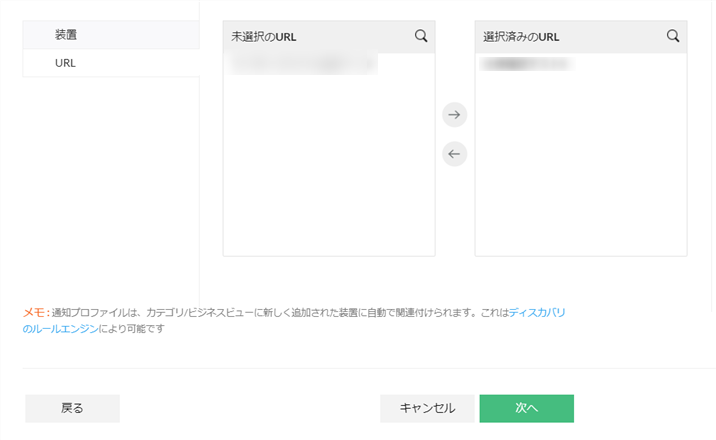Click the 未選択のURL header title
The height and width of the screenshot is (440, 716).
click(x=264, y=37)
